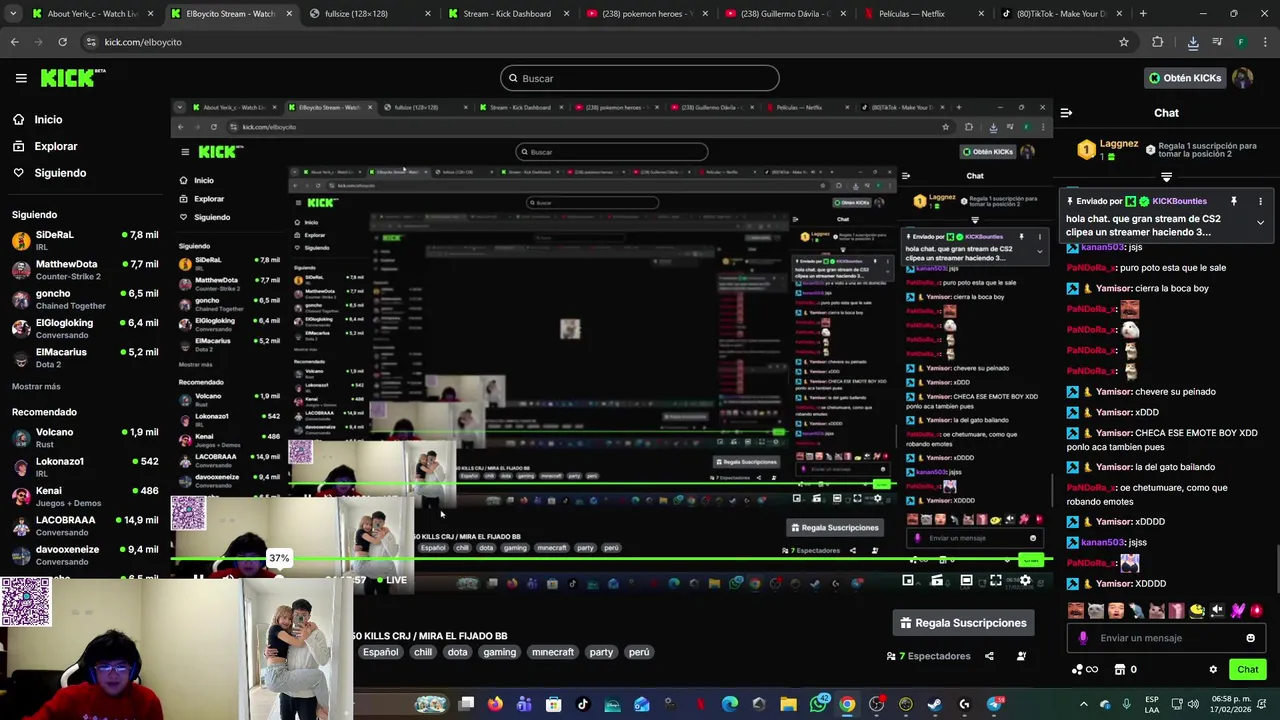Screen dimensions: 1280x720
Task: Open ElGlogloking's channel
Action: 85,328
